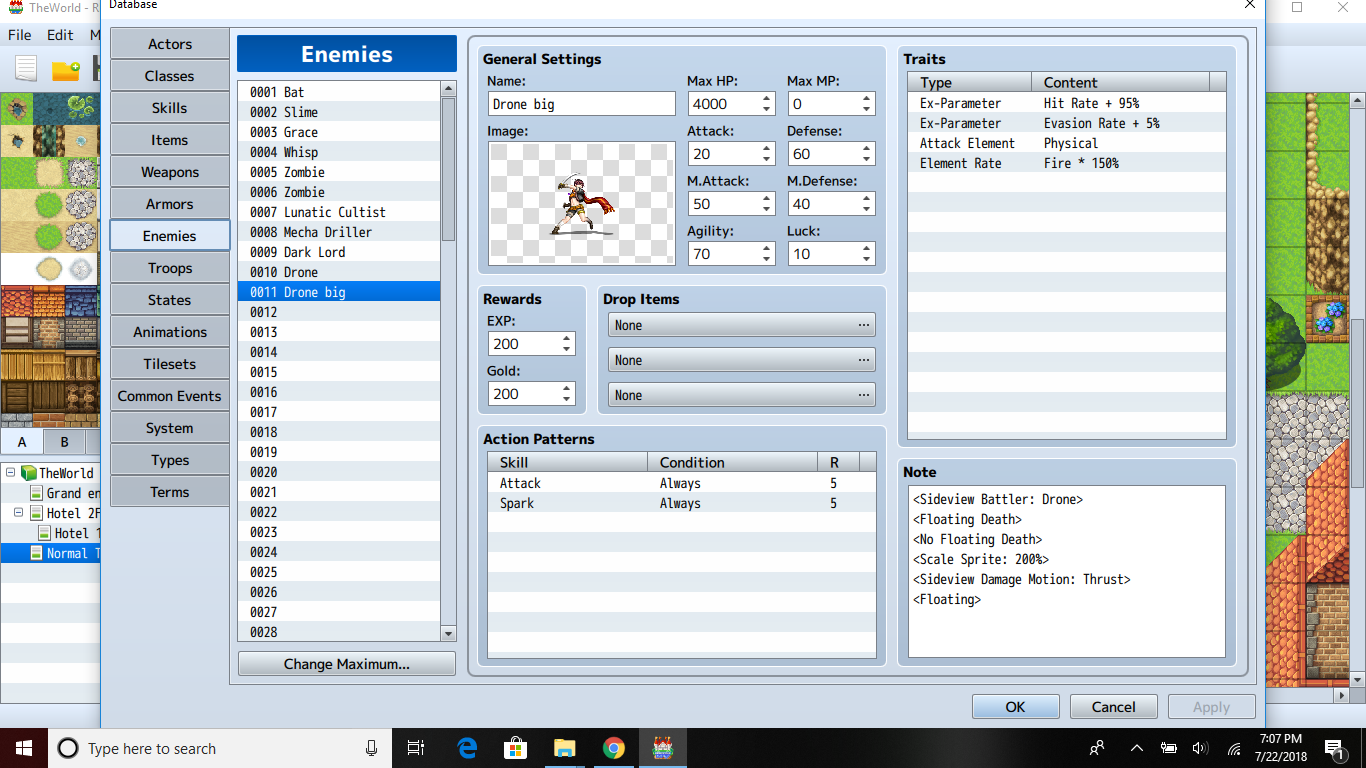Switch to the Items tab

[x=170, y=140]
